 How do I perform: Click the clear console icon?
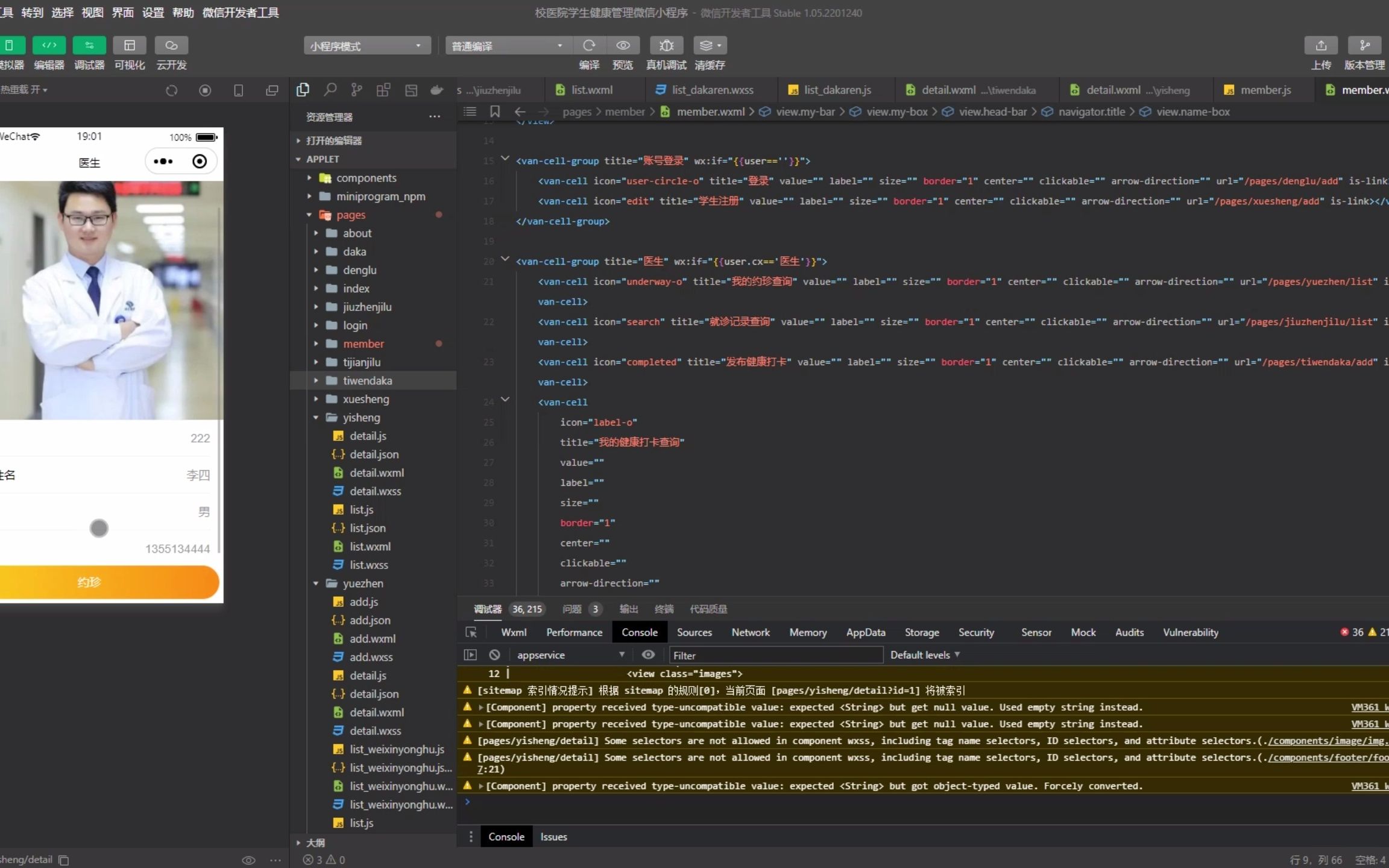click(494, 655)
